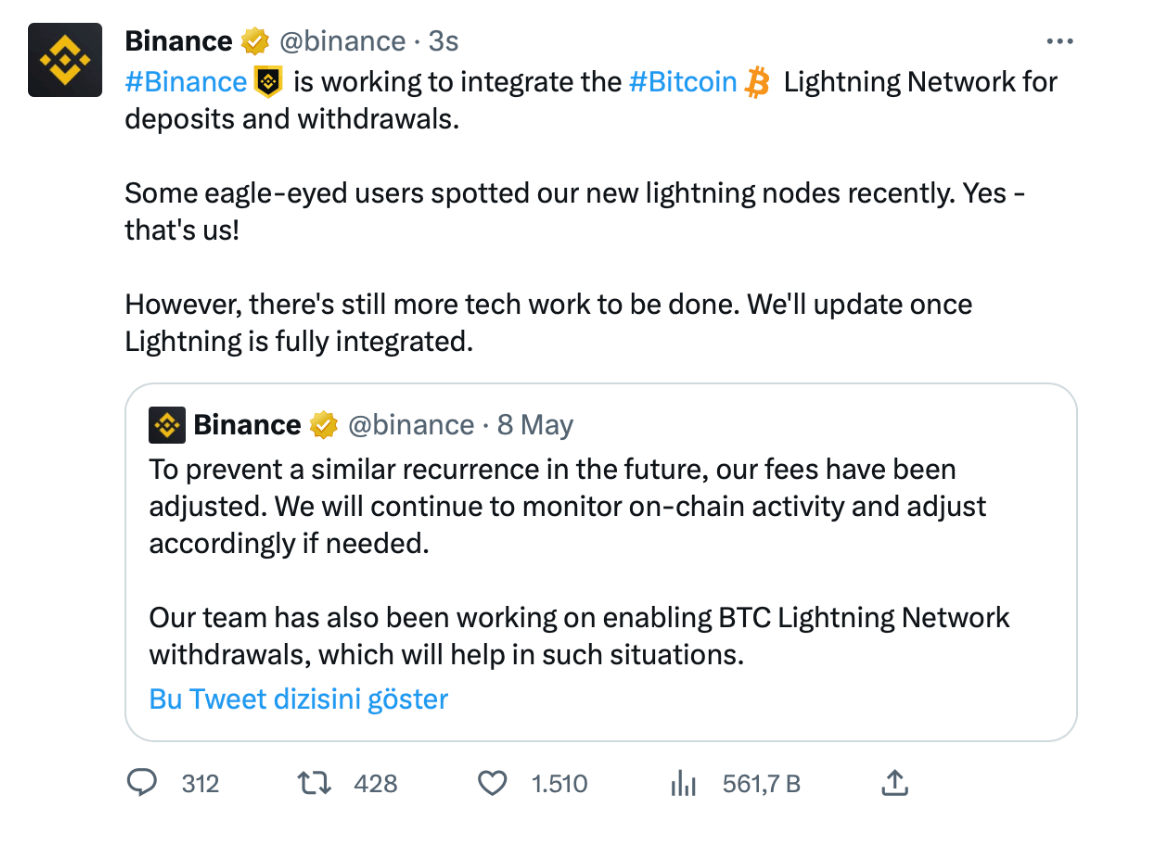Click the Binance display name in header
The height and width of the screenshot is (854, 1162).
tap(179, 41)
